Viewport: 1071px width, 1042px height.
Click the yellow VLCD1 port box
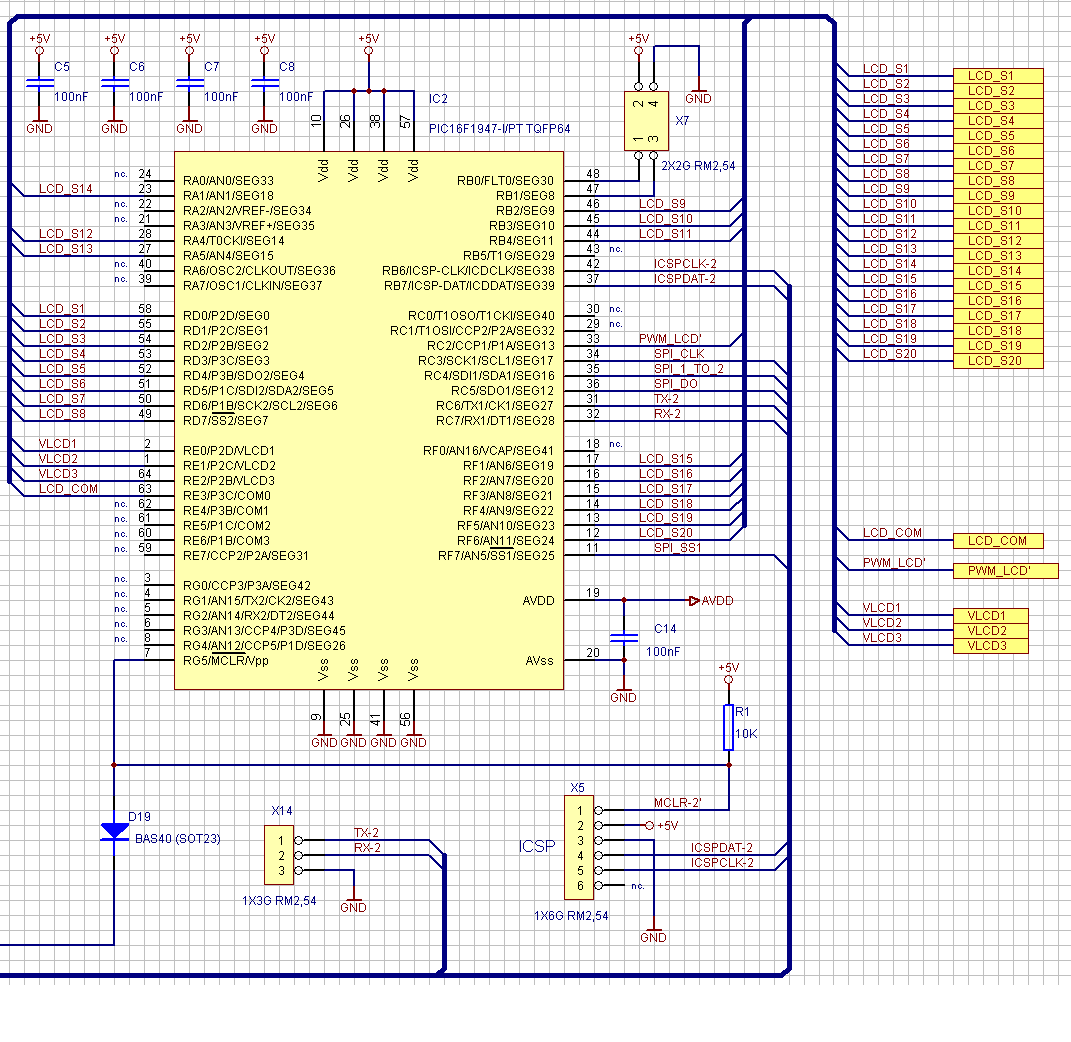coord(990,616)
